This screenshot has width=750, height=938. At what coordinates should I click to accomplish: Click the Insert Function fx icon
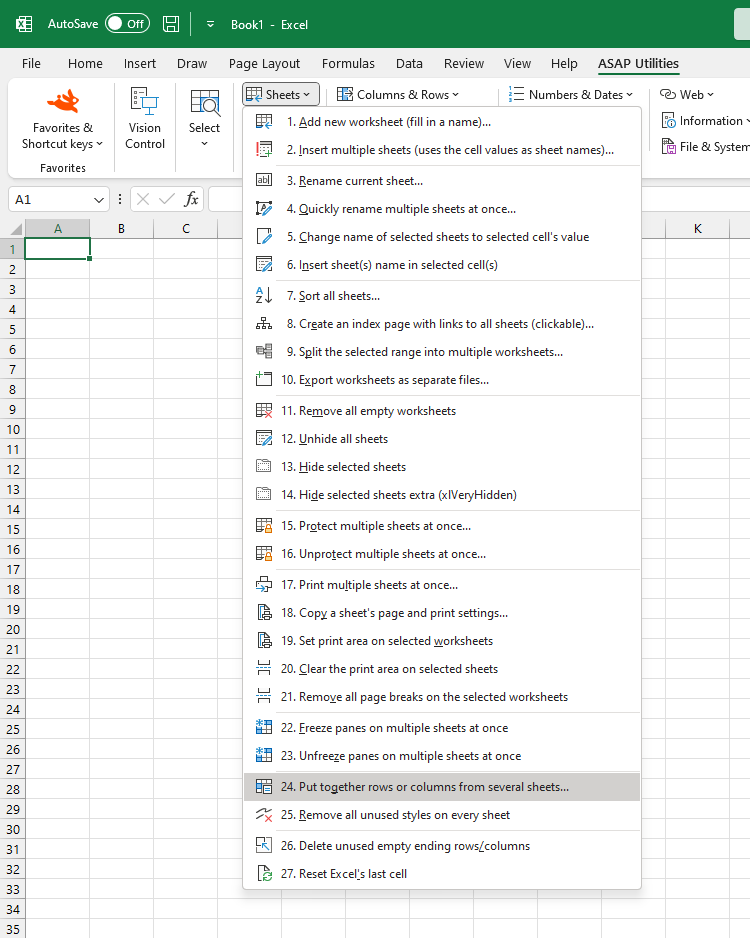[x=191, y=199]
